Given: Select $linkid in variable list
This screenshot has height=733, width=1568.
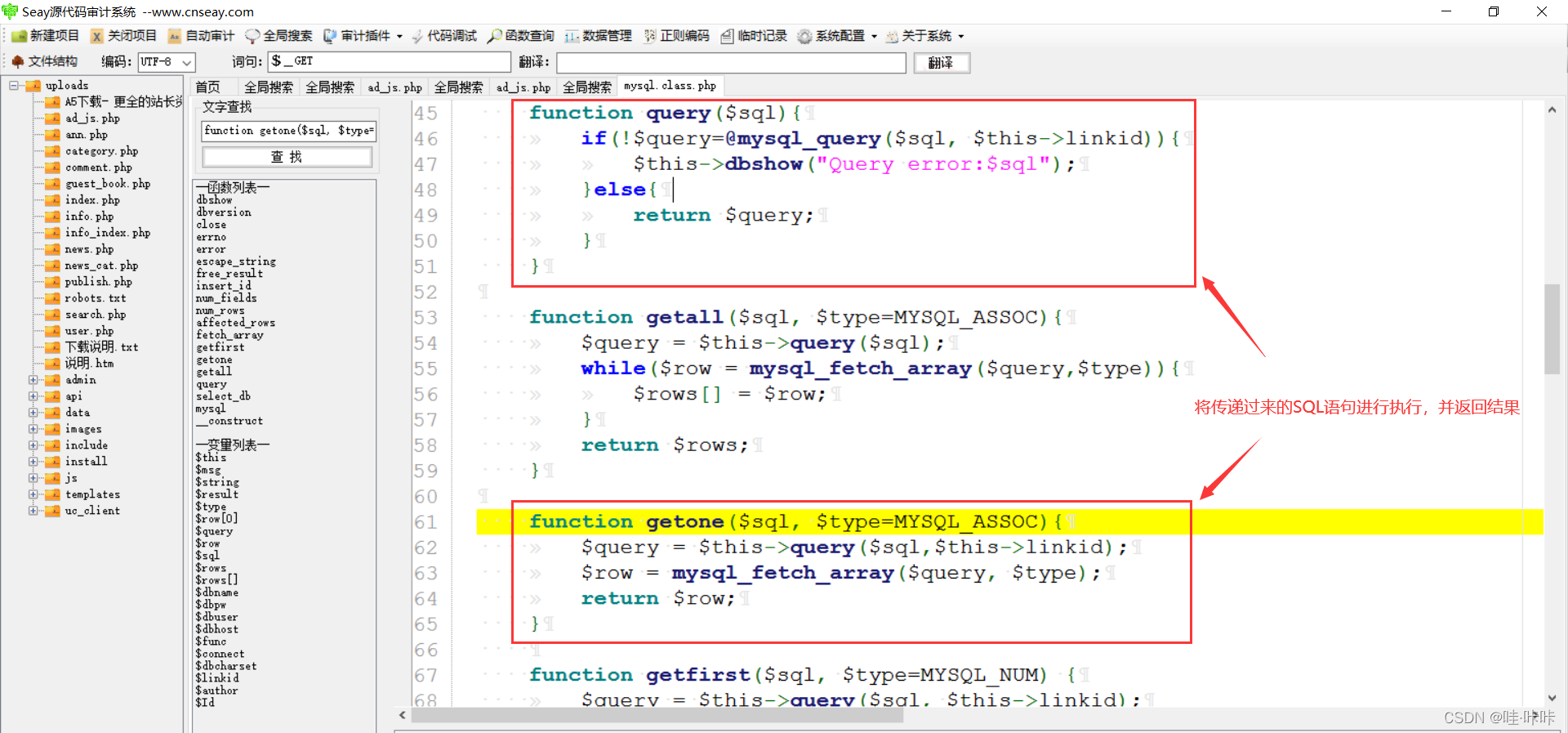Looking at the screenshot, I should point(217,678).
